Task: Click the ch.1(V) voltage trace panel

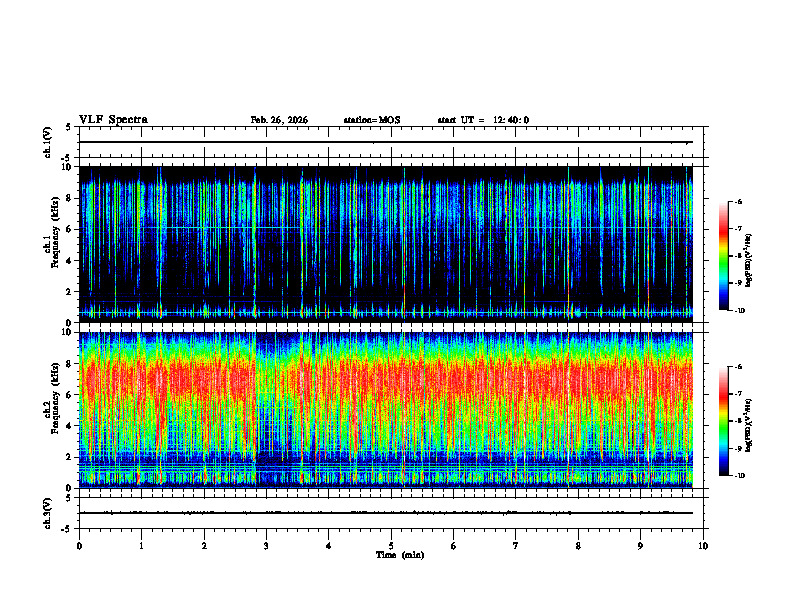Action: tap(391, 142)
